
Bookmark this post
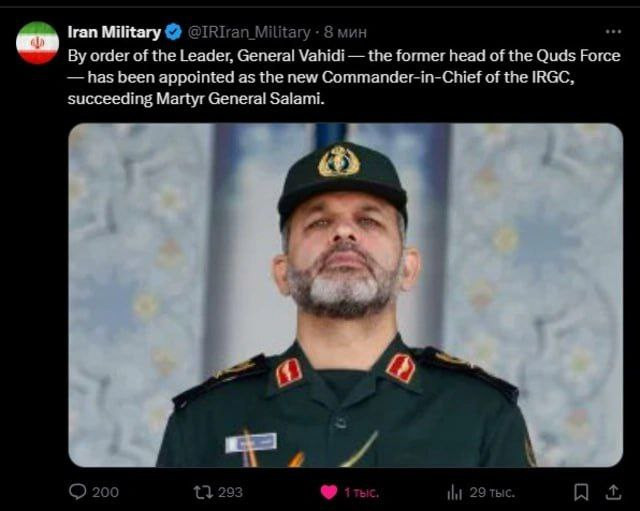(581, 492)
